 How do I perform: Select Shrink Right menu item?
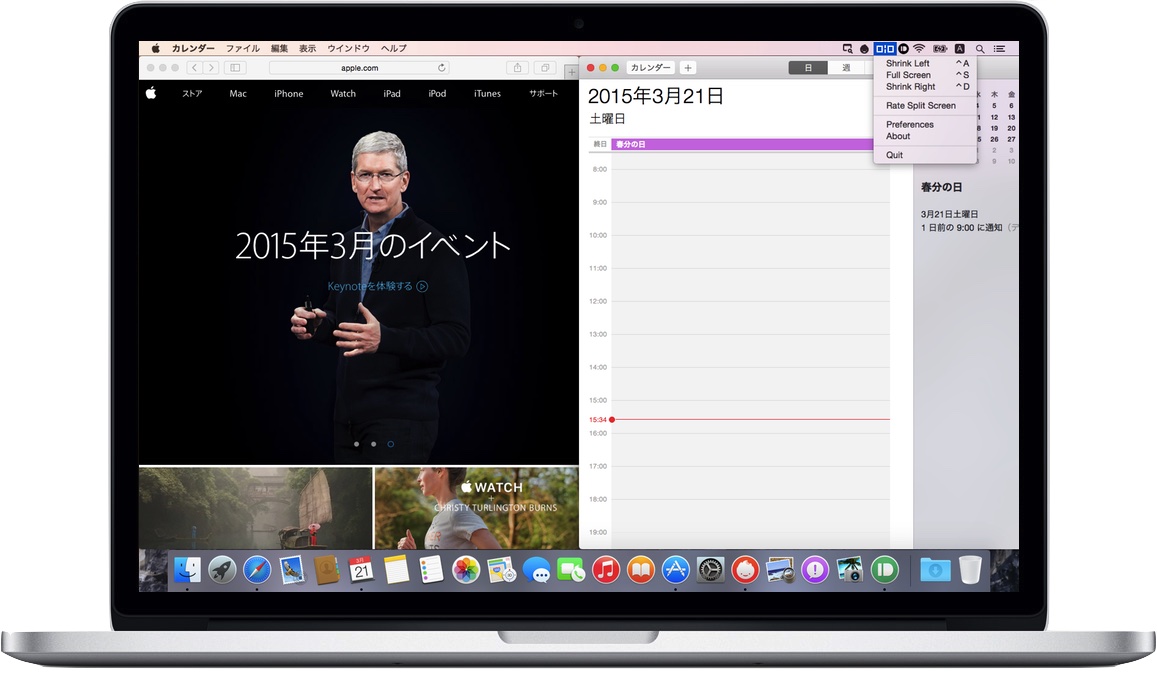click(927, 86)
